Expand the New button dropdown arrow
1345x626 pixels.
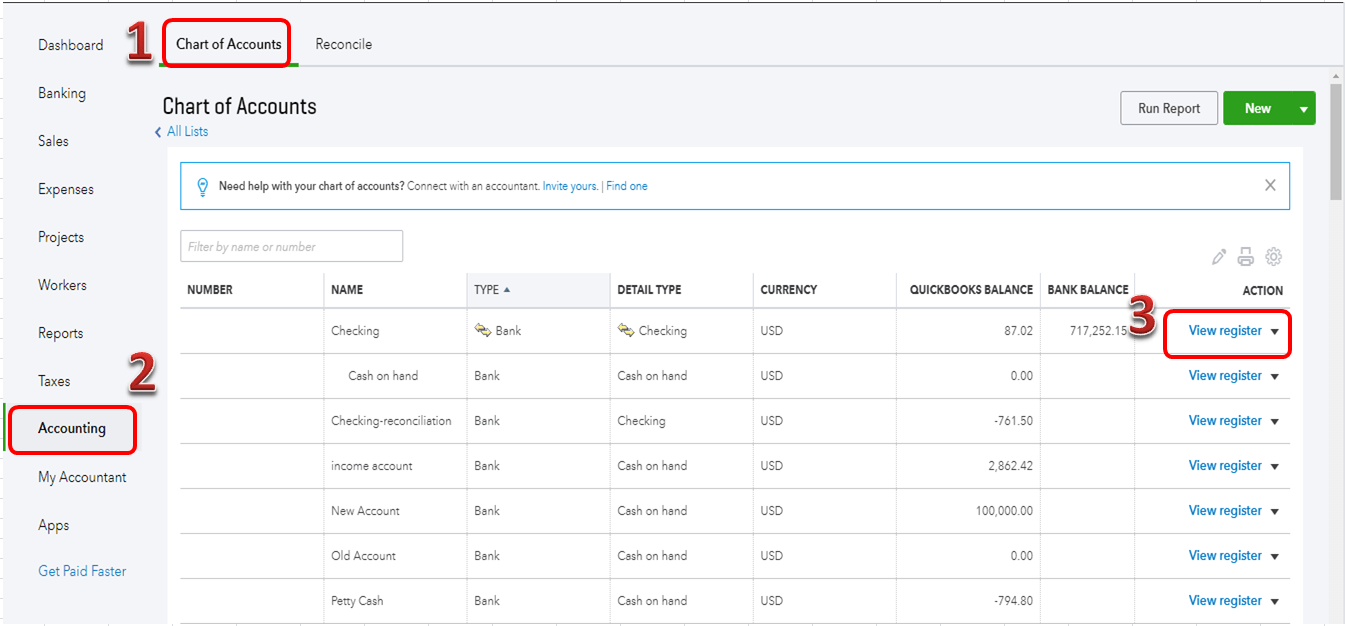click(1303, 109)
